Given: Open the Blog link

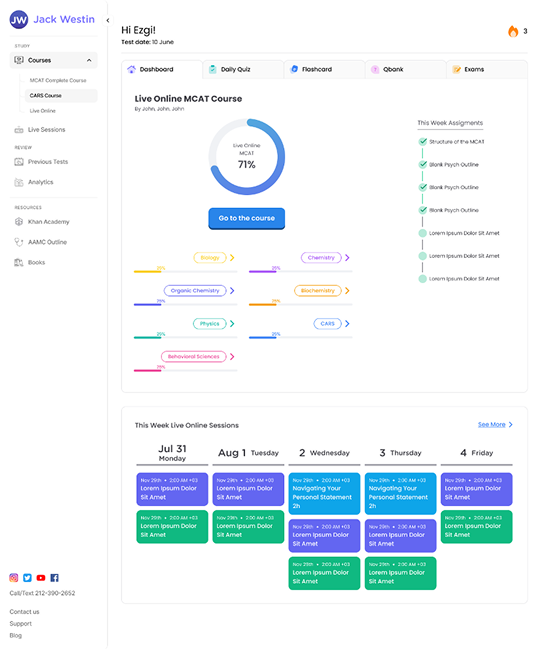Looking at the screenshot, I should tap(16, 635).
